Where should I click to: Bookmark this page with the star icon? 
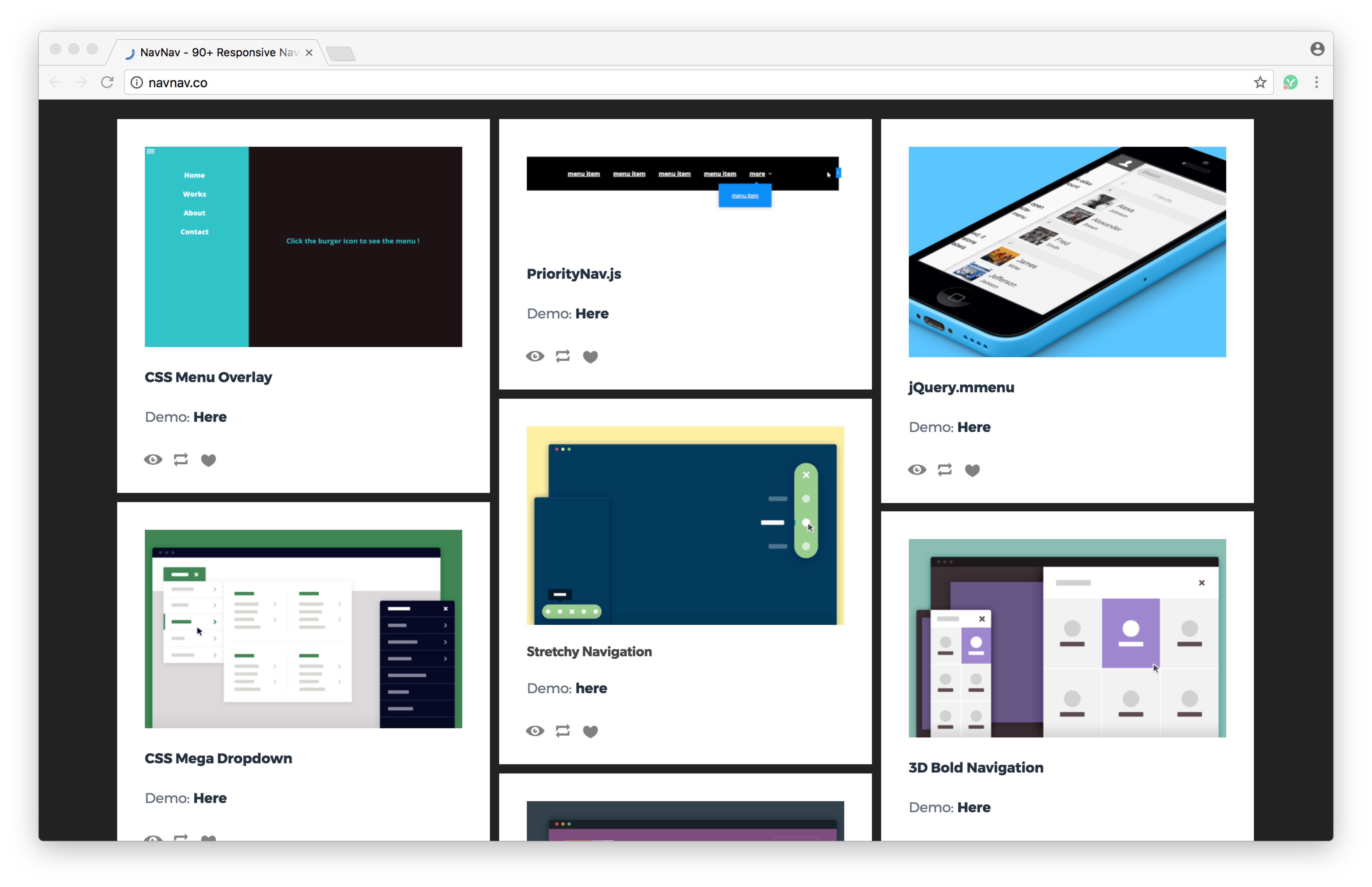coord(1260,82)
